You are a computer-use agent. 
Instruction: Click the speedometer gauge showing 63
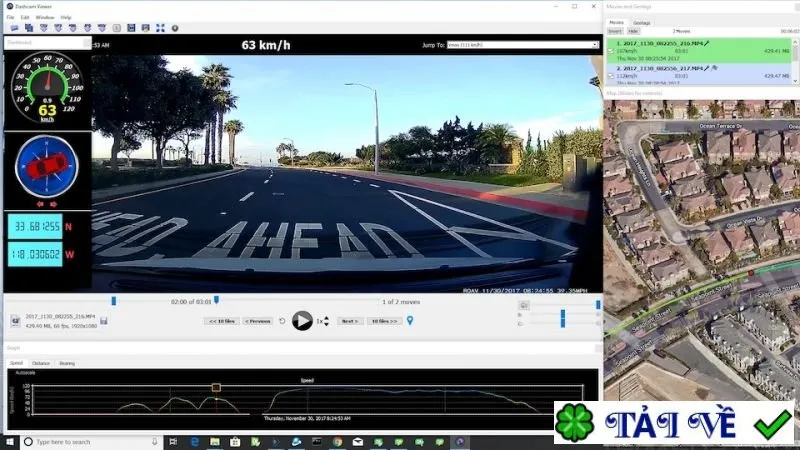(x=47, y=89)
